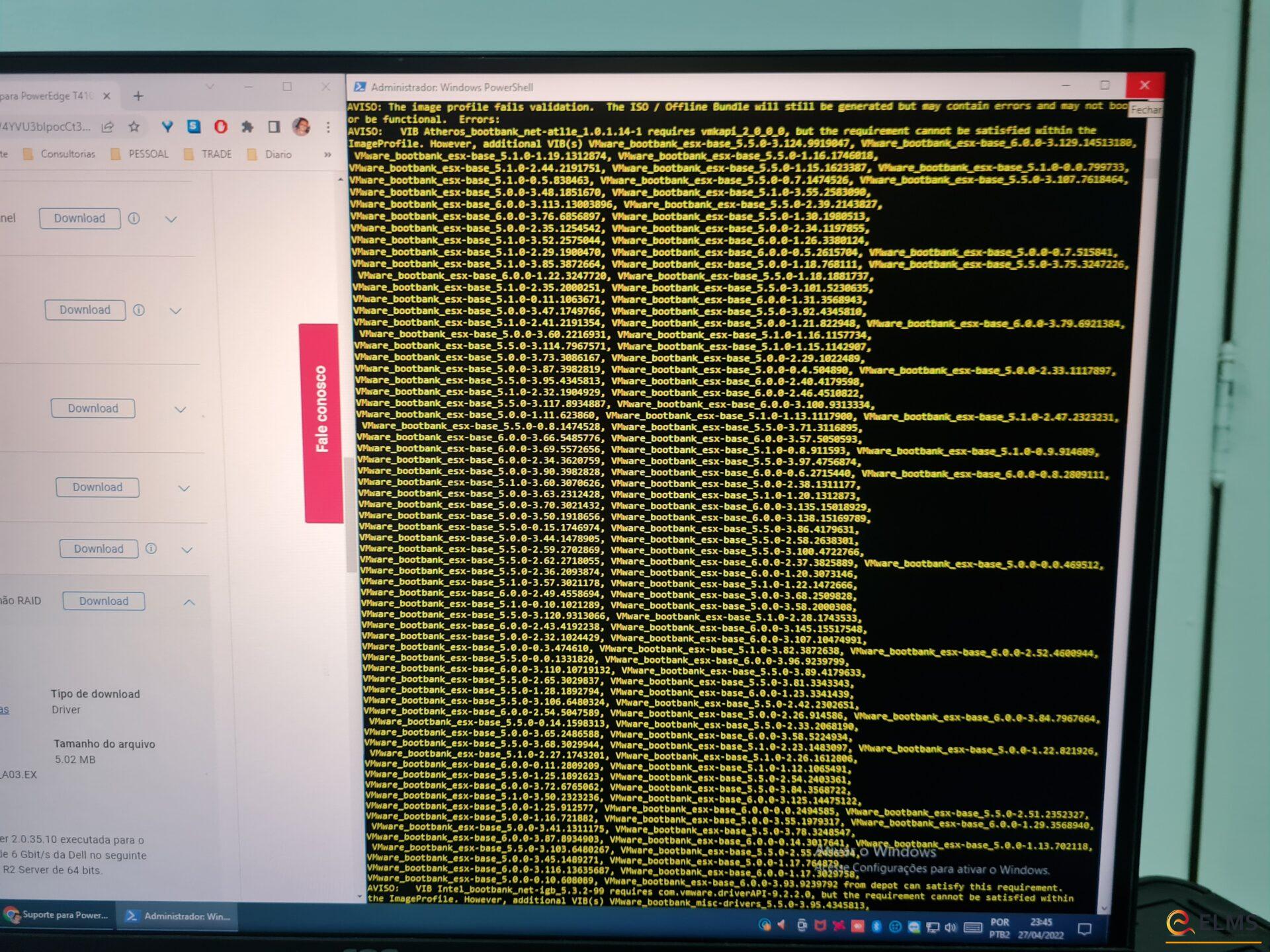Click the PowerShell window title bar icon
Viewport: 1270px width, 952px height.
[360, 87]
